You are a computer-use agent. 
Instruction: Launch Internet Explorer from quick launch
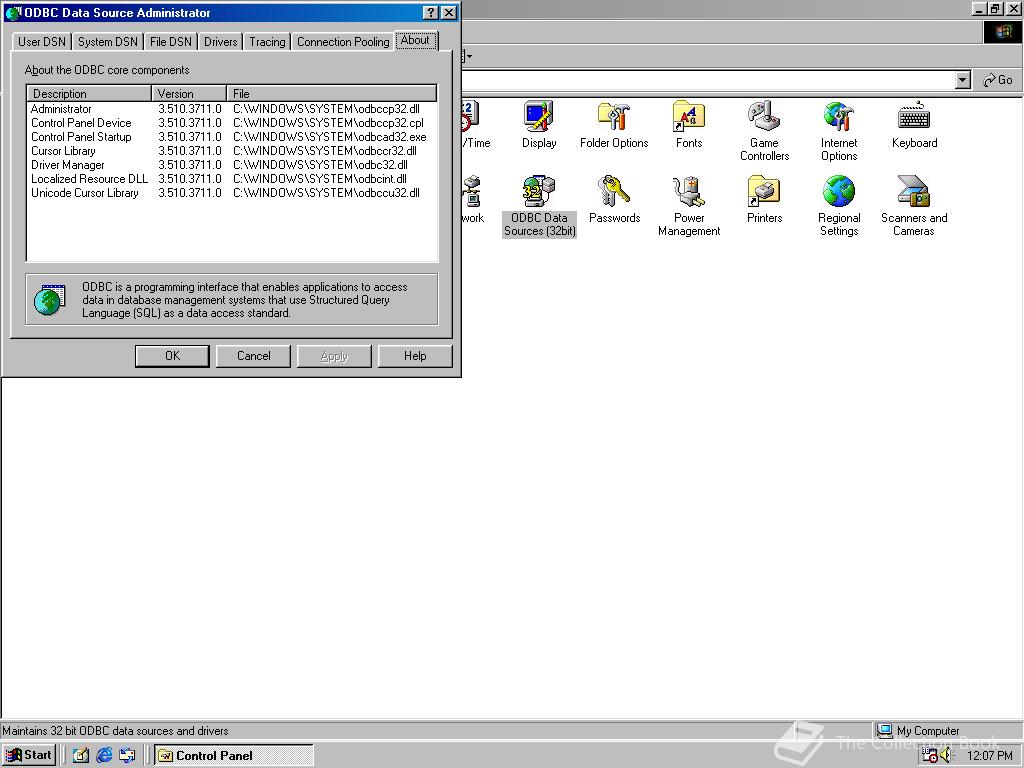click(x=104, y=756)
